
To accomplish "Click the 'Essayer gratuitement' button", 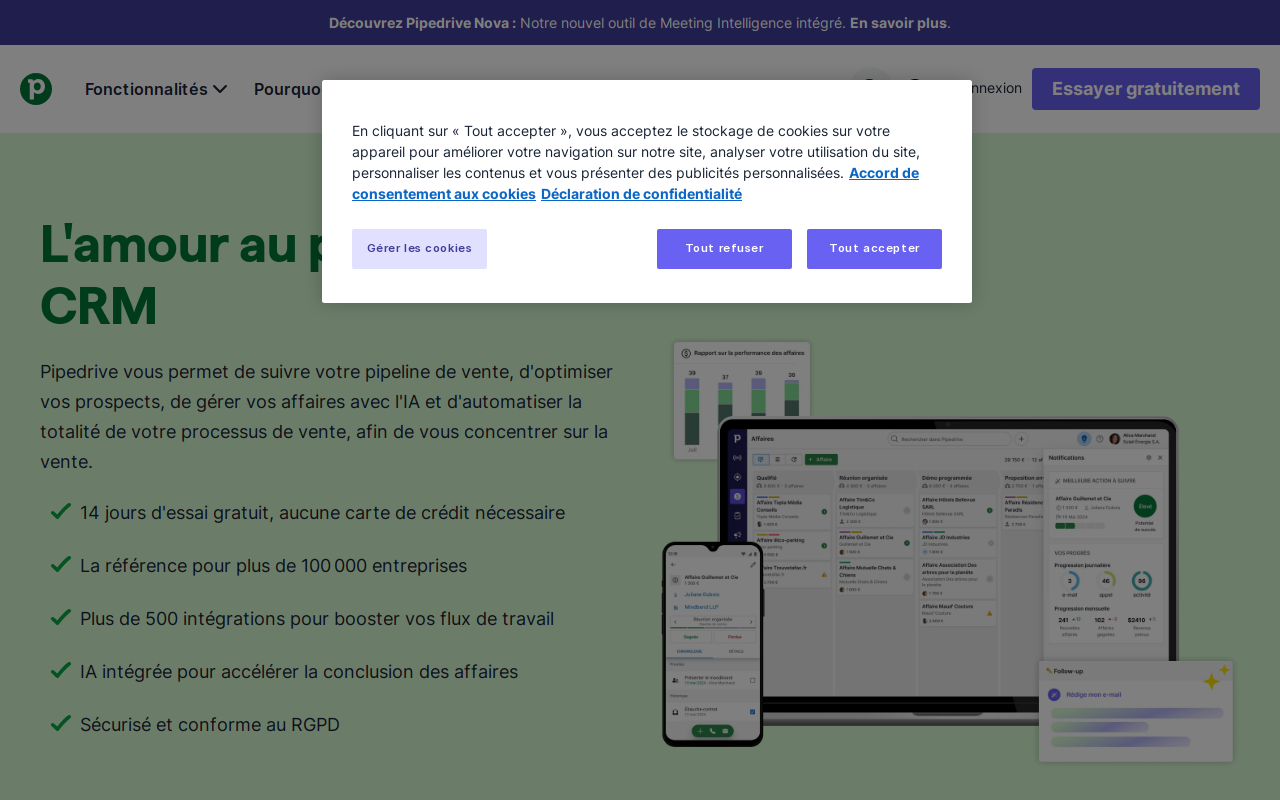I will (1146, 89).
